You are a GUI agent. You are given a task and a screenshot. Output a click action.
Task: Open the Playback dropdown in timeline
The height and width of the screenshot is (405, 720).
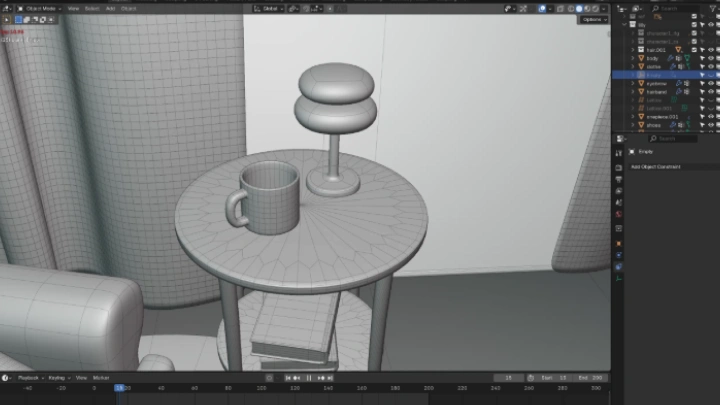pyautogui.click(x=30, y=378)
